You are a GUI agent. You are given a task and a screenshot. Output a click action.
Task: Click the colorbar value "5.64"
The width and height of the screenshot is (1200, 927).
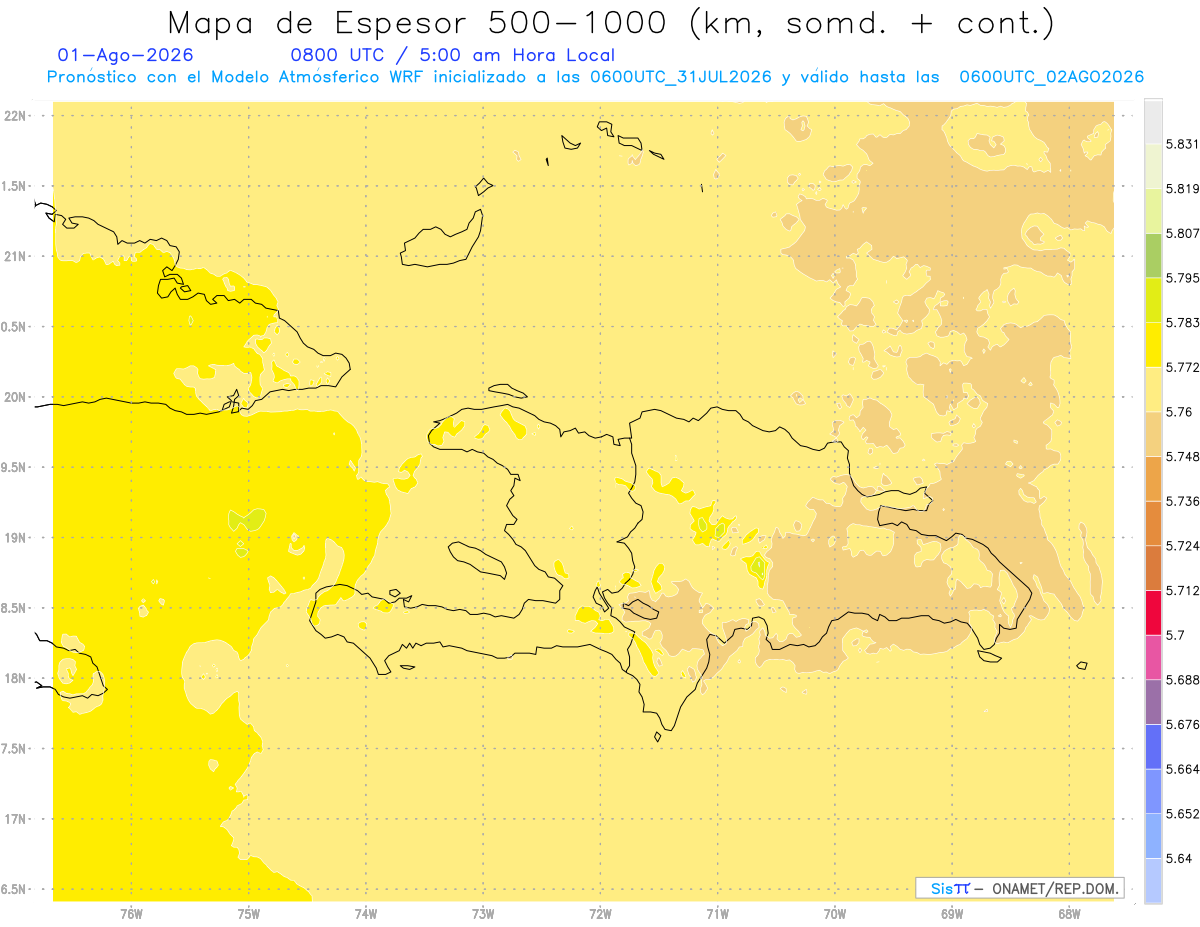[x=1179, y=859]
